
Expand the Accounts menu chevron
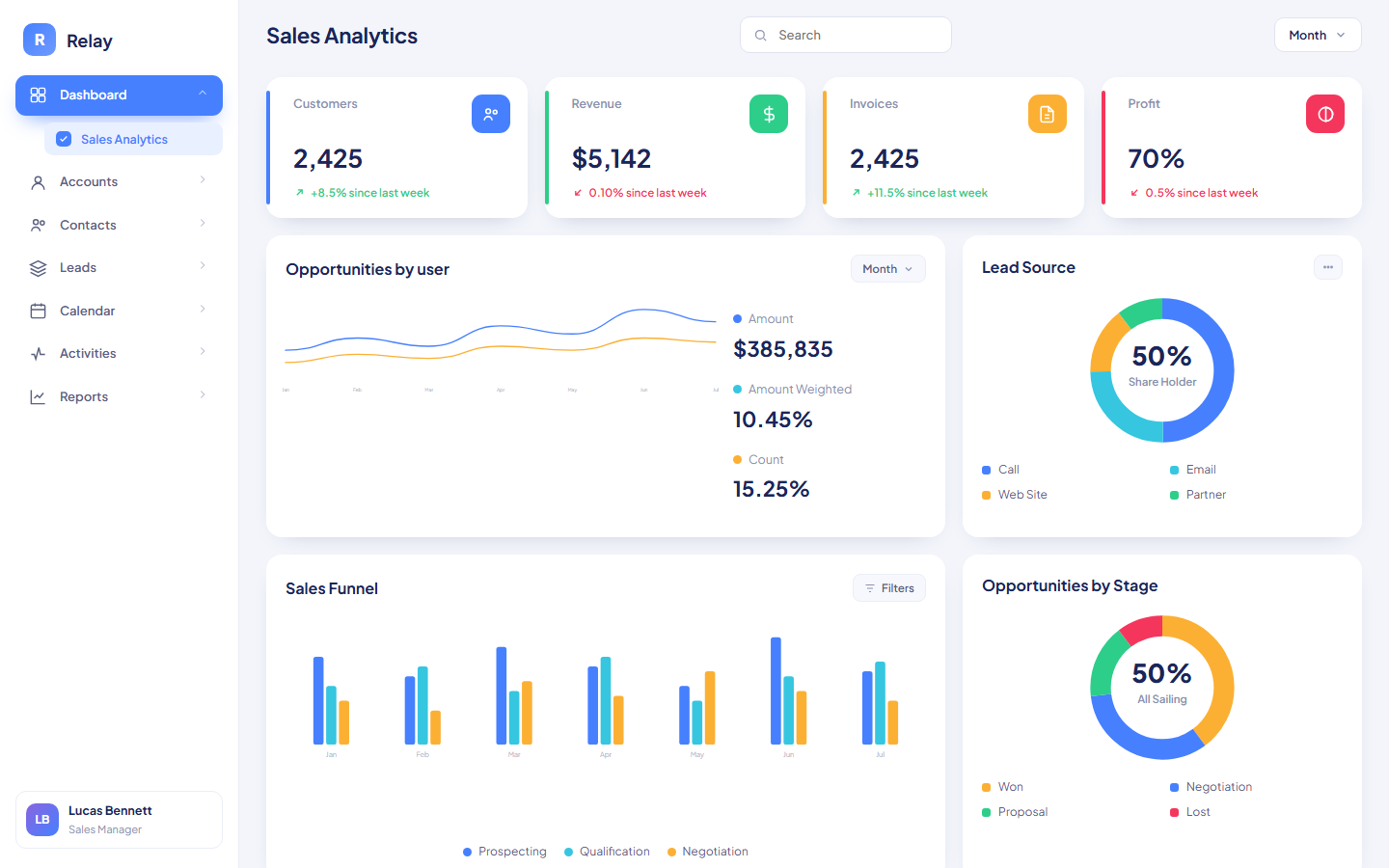(x=203, y=180)
